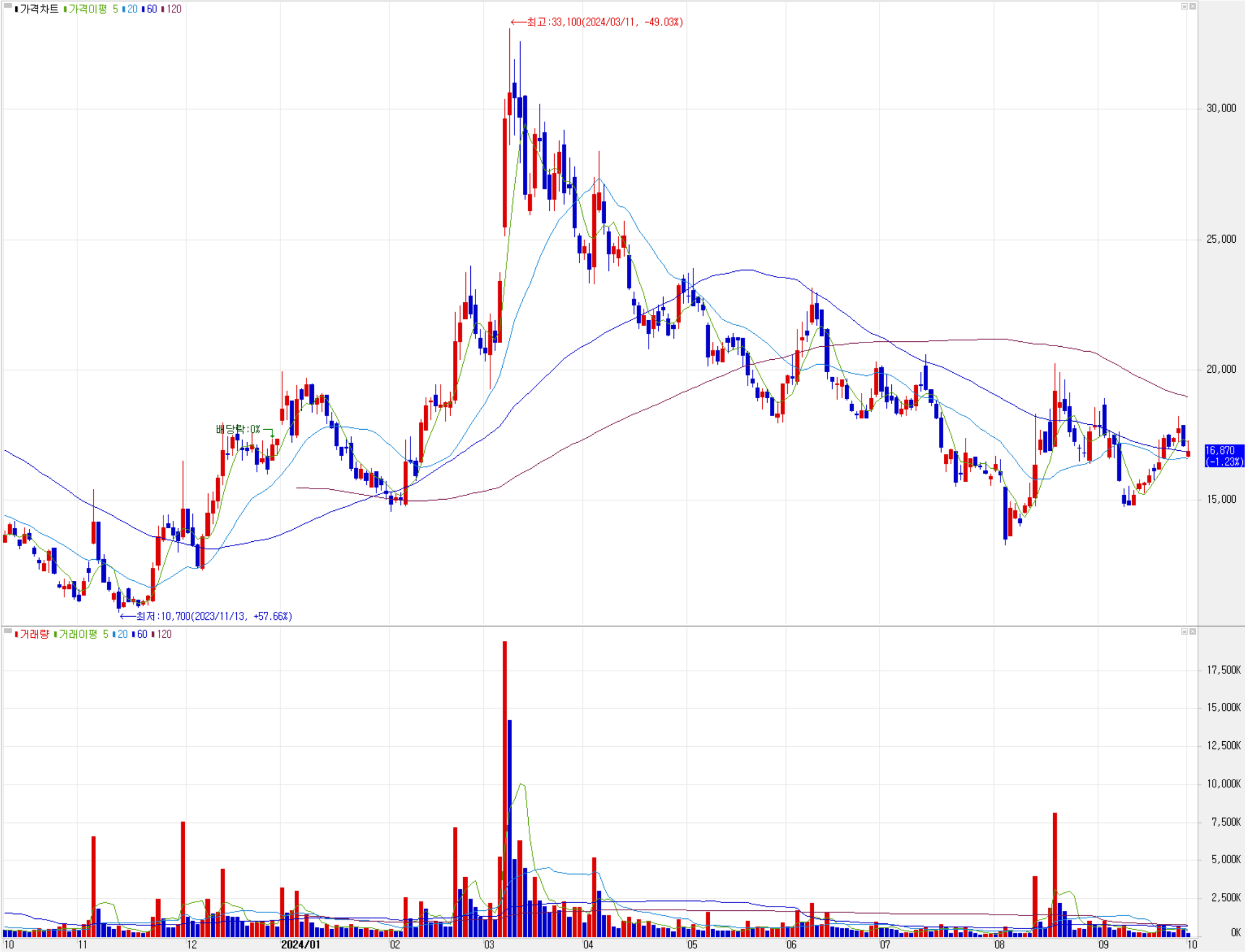Click the 120-day price moving average color marker
Viewport: 1245px width, 952px height.
point(163,9)
